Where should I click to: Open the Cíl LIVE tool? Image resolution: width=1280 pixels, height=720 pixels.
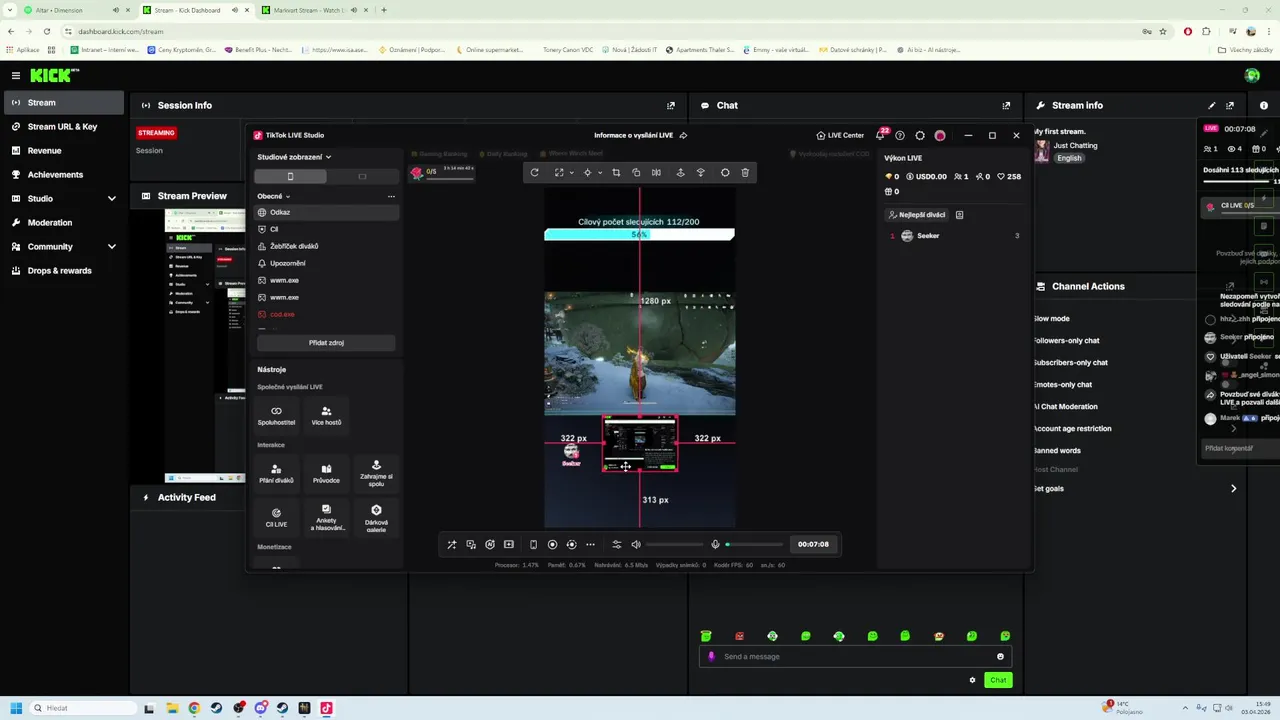pos(276,517)
